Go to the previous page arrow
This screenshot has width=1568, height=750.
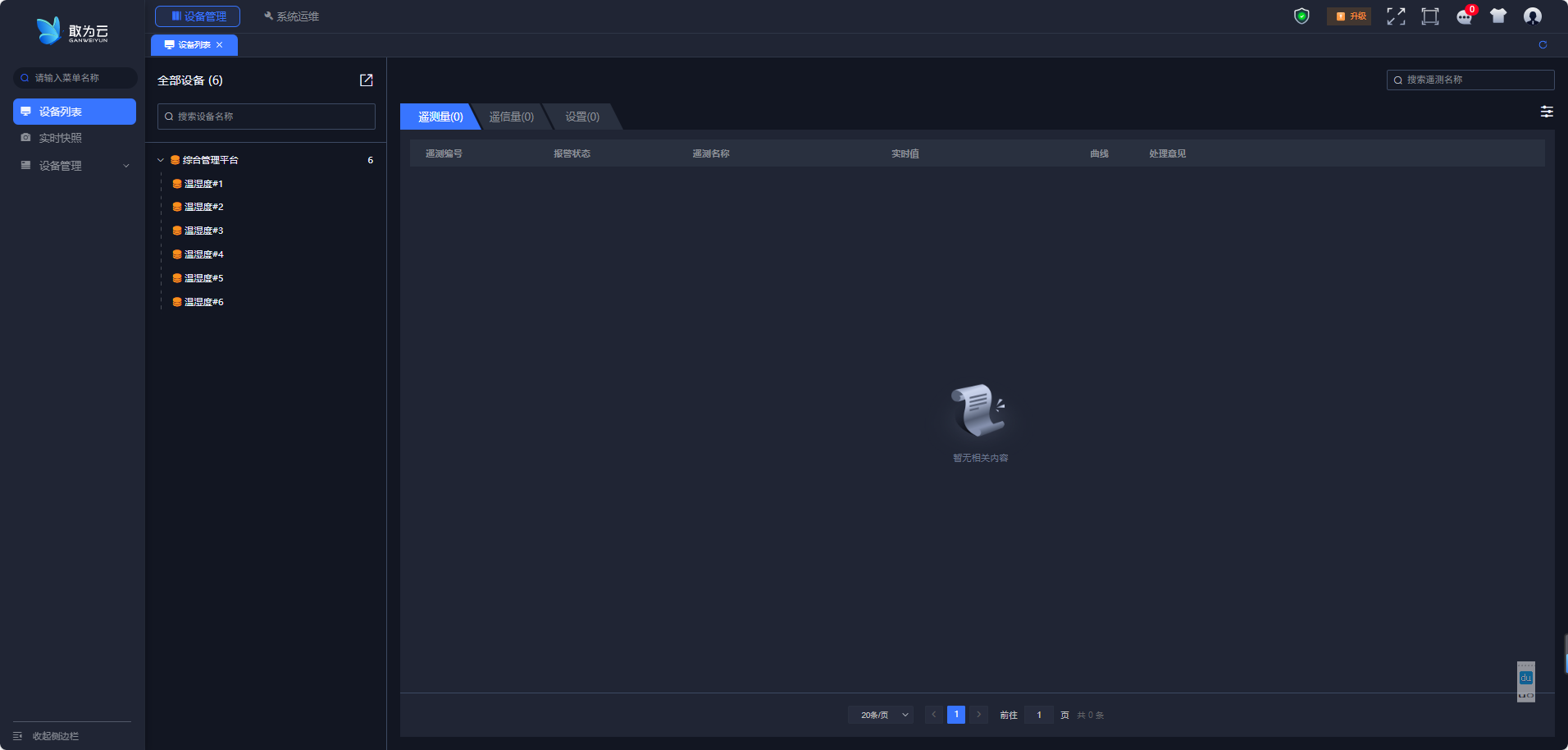click(x=933, y=715)
